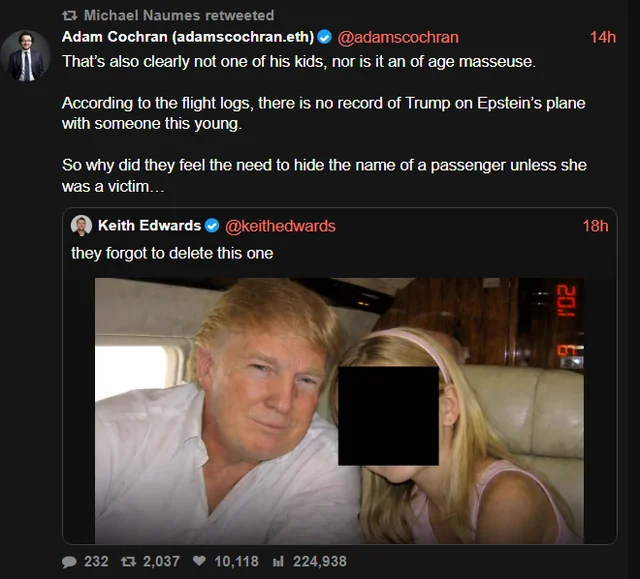Click the 10,118 likes count

[x=236, y=561]
